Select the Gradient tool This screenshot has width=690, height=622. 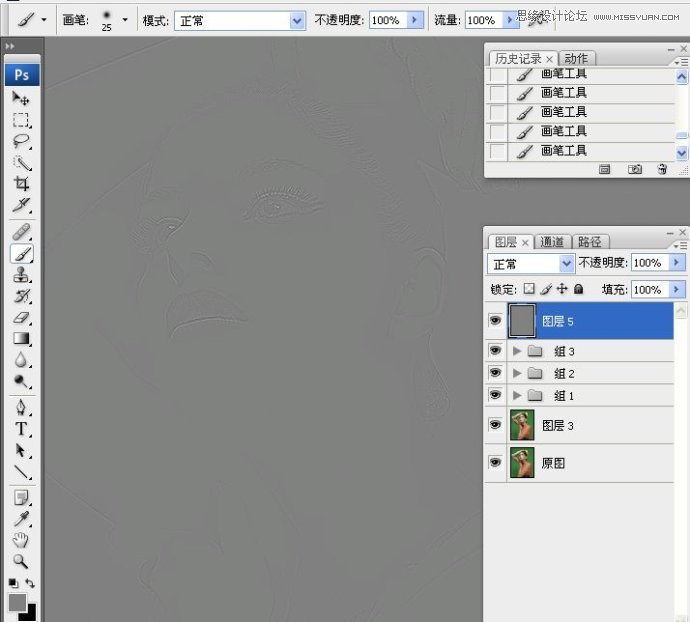(21, 339)
